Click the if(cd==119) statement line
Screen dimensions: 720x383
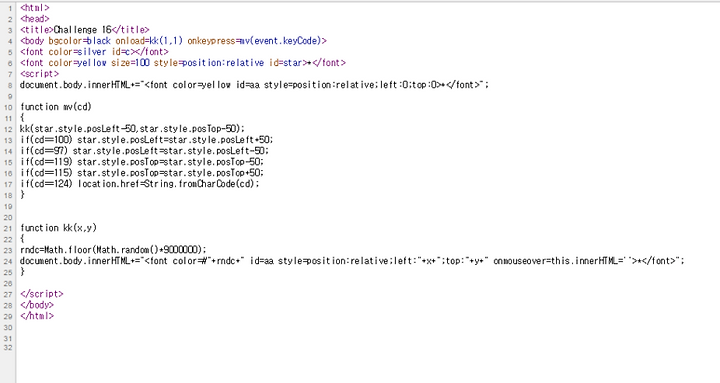[x=142, y=162]
